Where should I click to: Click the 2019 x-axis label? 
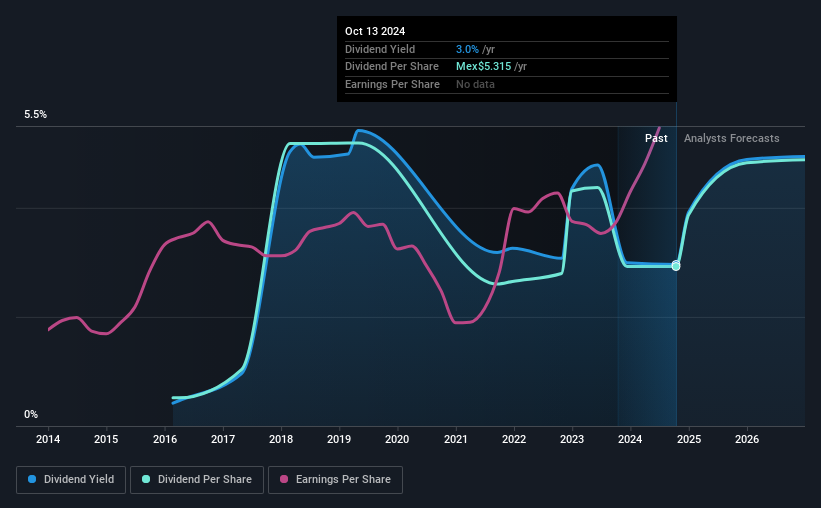(339, 439)
